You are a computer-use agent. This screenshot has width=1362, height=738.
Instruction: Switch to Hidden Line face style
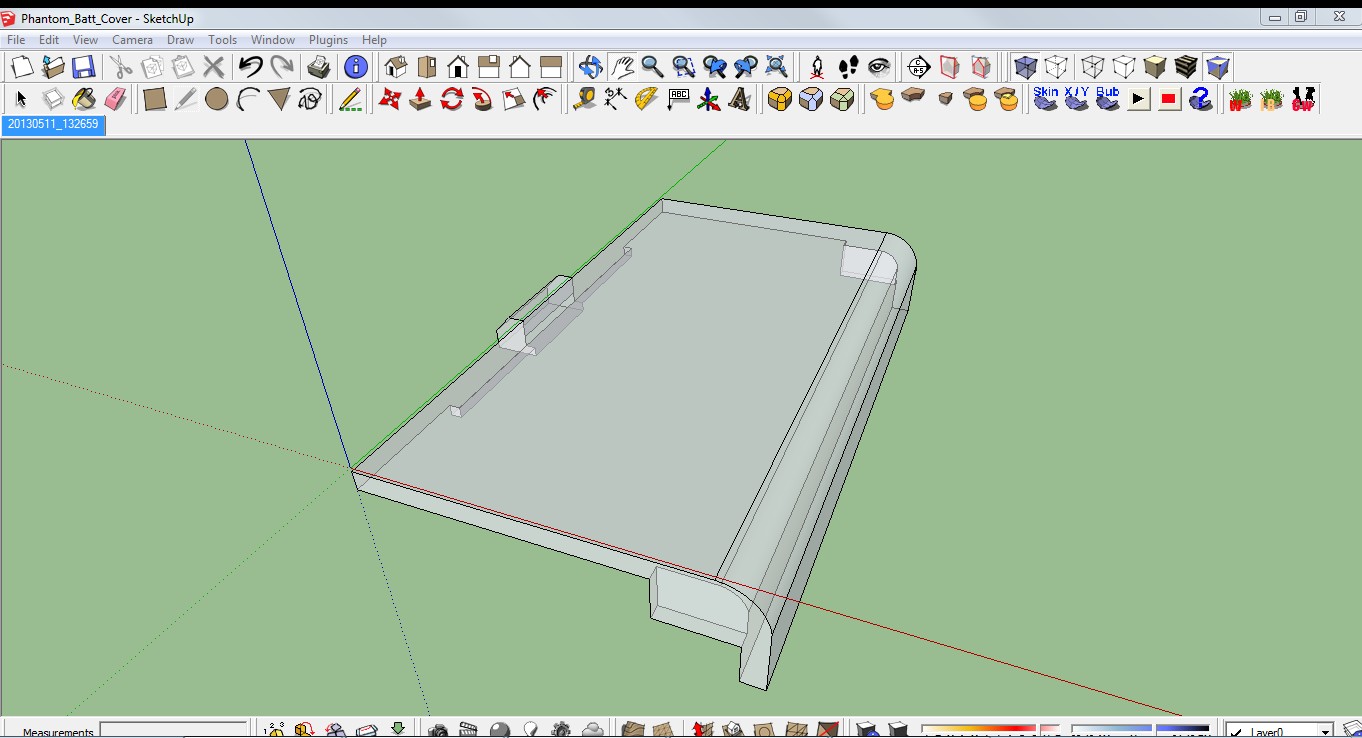[1124, 67]
